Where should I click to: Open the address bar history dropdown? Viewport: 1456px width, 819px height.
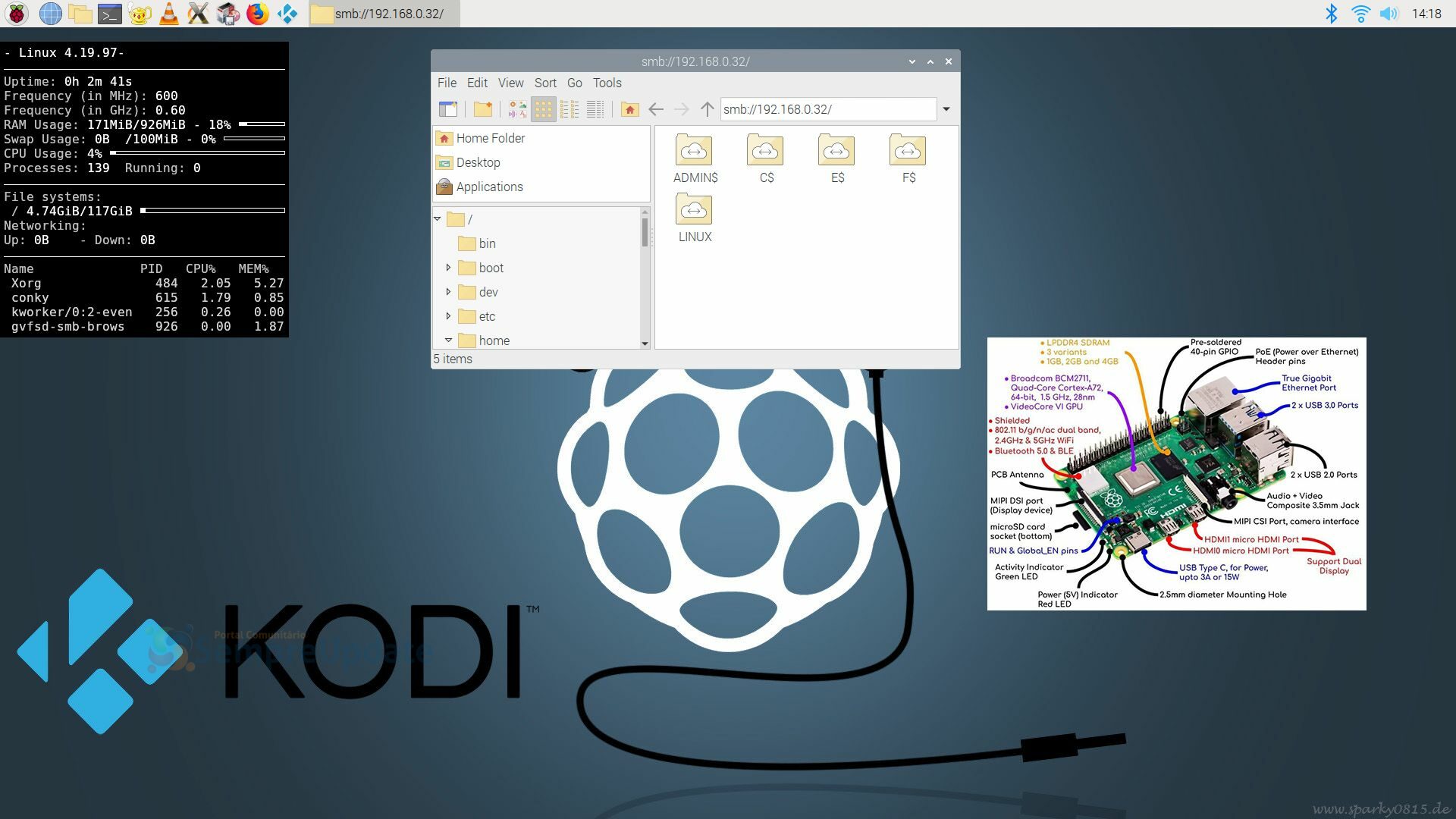point(946,109)
